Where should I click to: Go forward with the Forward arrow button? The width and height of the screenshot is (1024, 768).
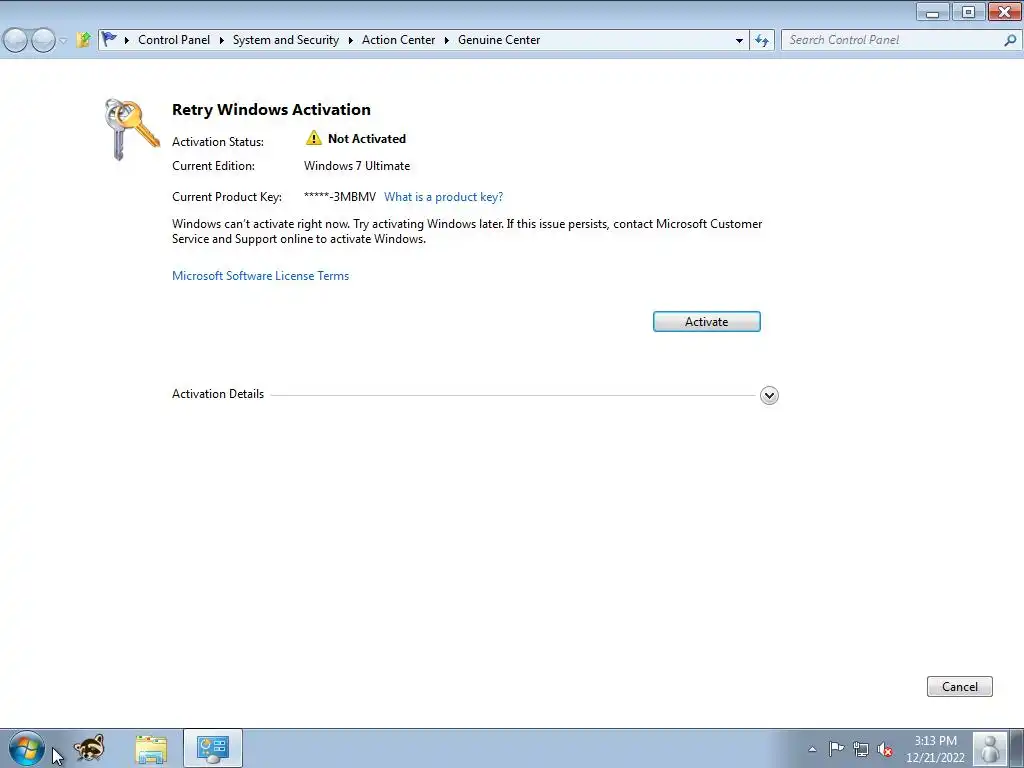pyautogui.click(x=43, y=40)
